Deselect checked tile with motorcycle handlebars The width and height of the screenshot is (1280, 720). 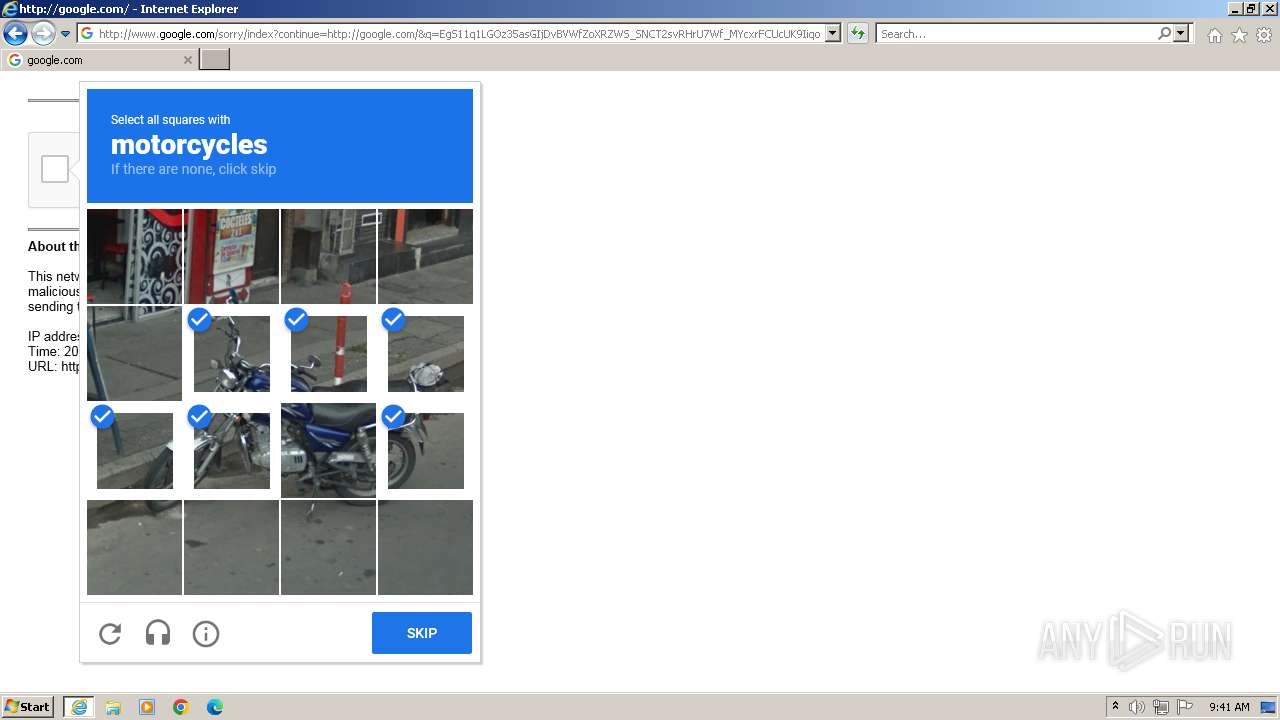(231, 353)
